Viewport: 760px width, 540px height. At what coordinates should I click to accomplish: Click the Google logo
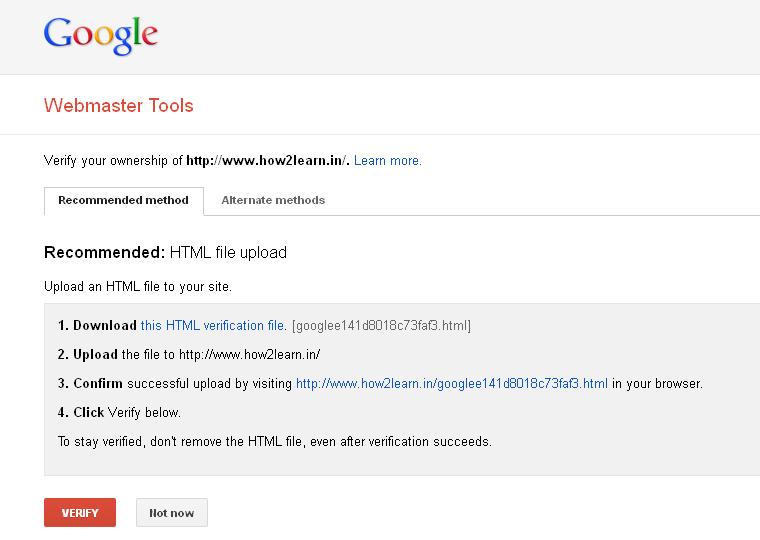point(101,36)
